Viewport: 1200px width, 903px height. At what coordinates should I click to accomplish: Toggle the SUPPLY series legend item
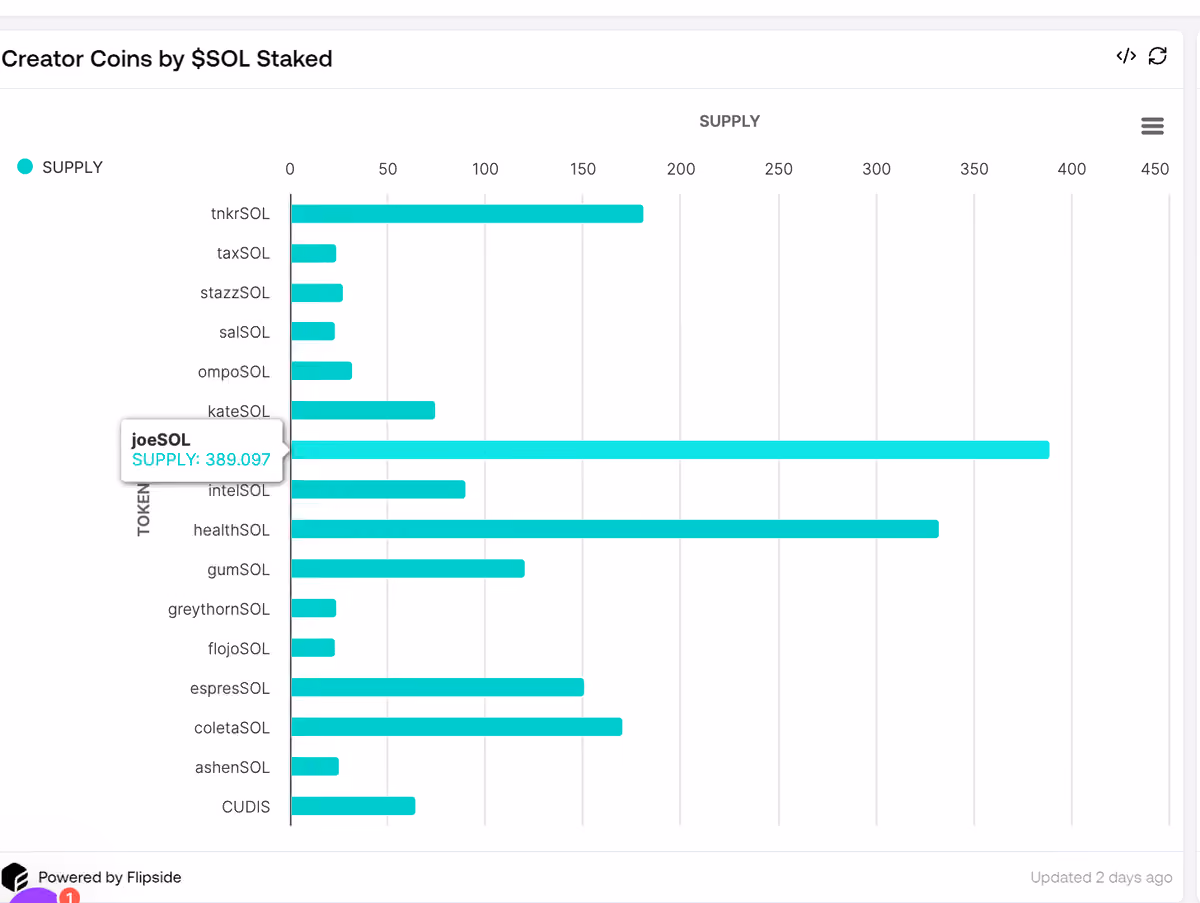coord(60,167)
